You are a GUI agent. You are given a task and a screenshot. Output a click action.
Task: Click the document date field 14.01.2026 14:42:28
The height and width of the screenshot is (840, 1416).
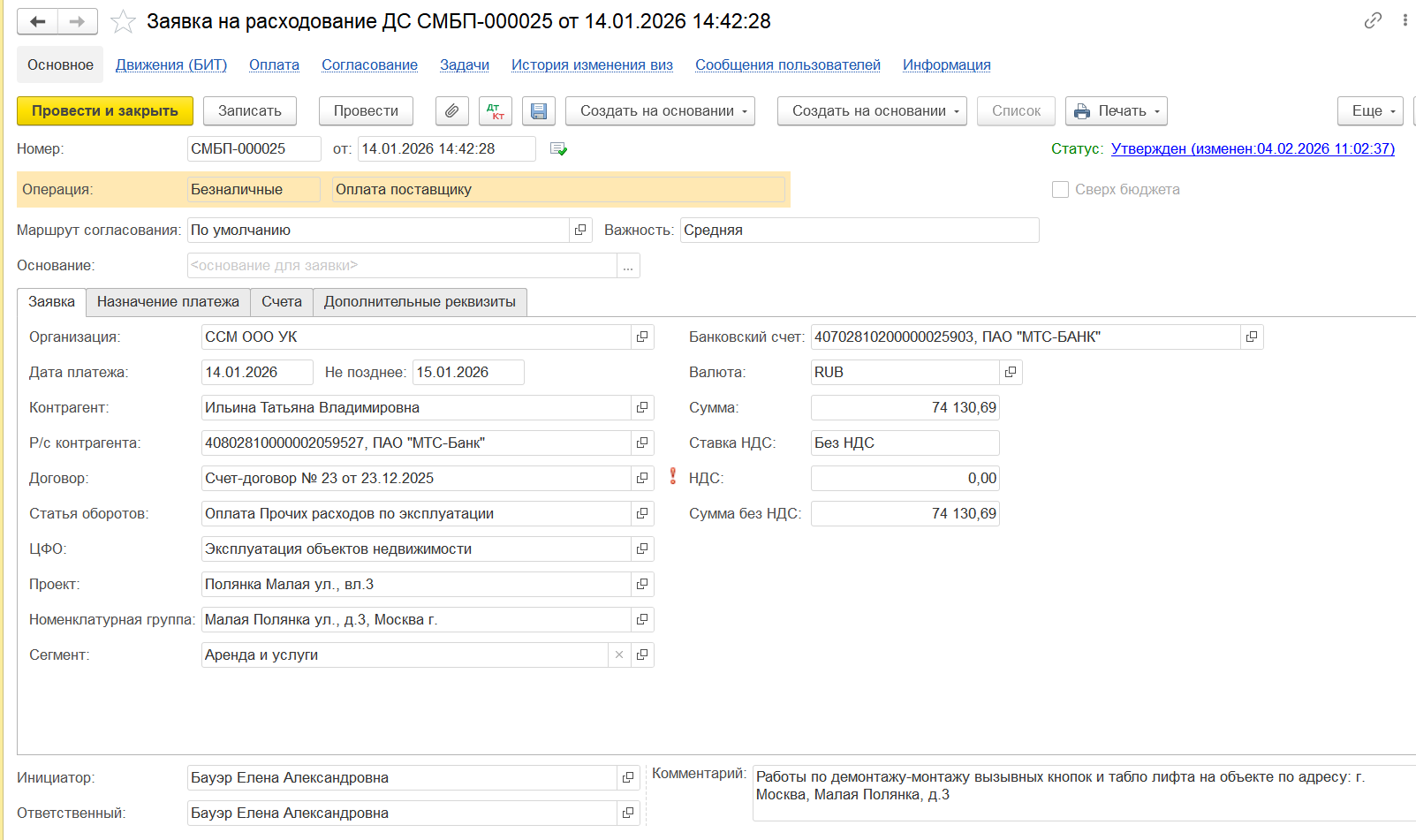click(446, 149)
